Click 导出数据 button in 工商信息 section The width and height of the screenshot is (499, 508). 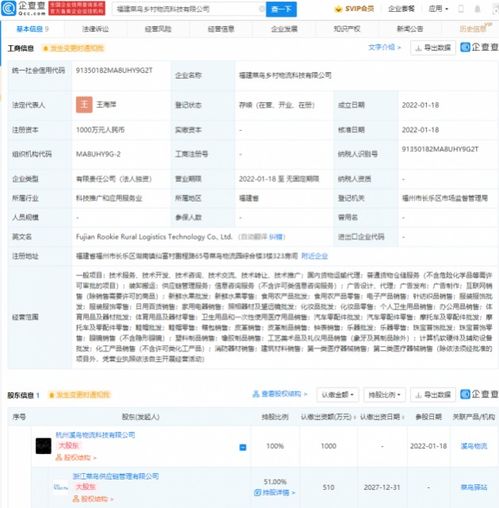(x=433, y=48)
